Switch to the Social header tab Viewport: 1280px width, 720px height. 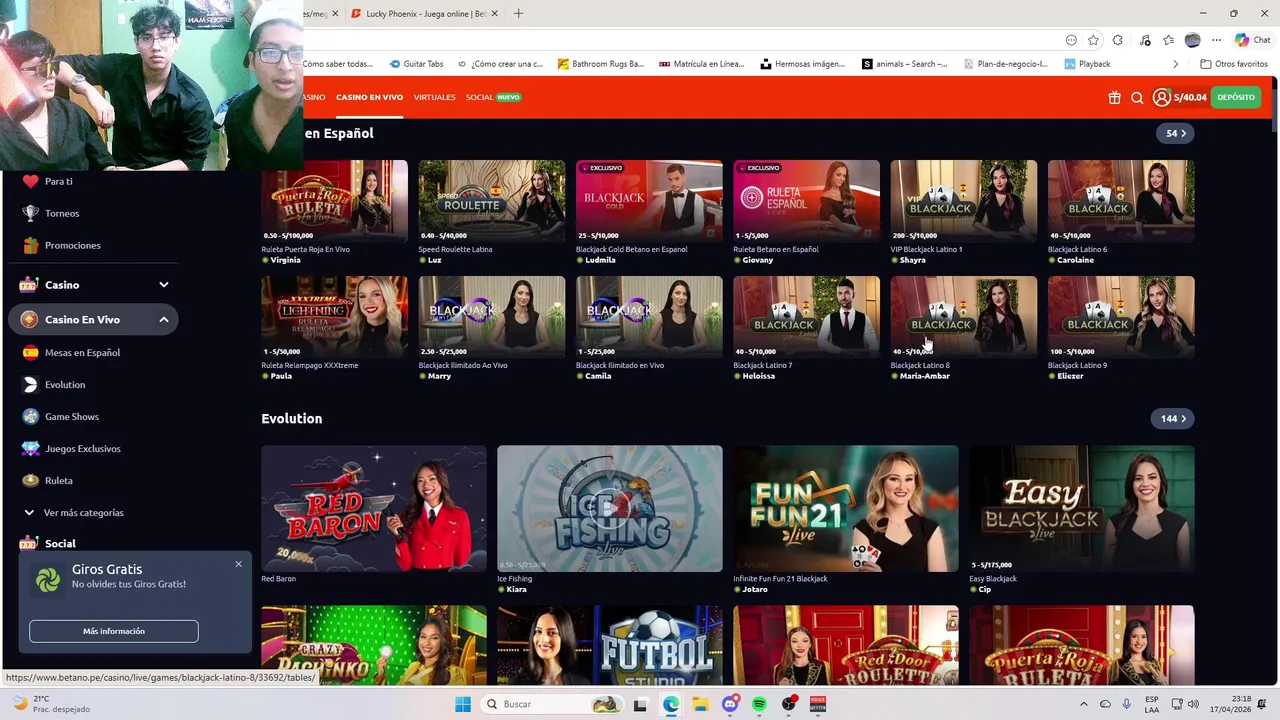point(493,97)
